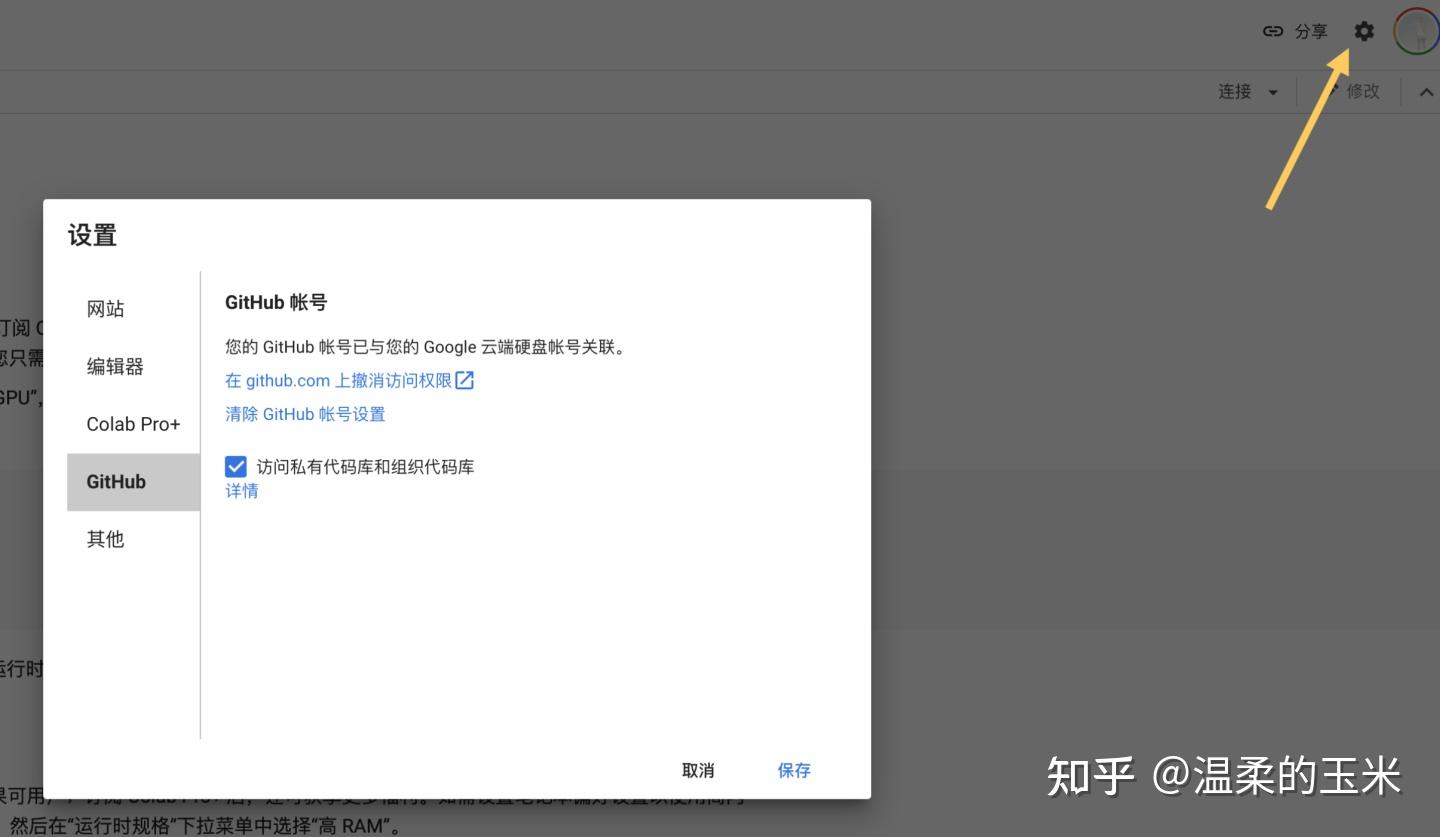The width and height of the screenshot is (1440, 837).
Task: Open the GitHub settings section
Action: 115,482
